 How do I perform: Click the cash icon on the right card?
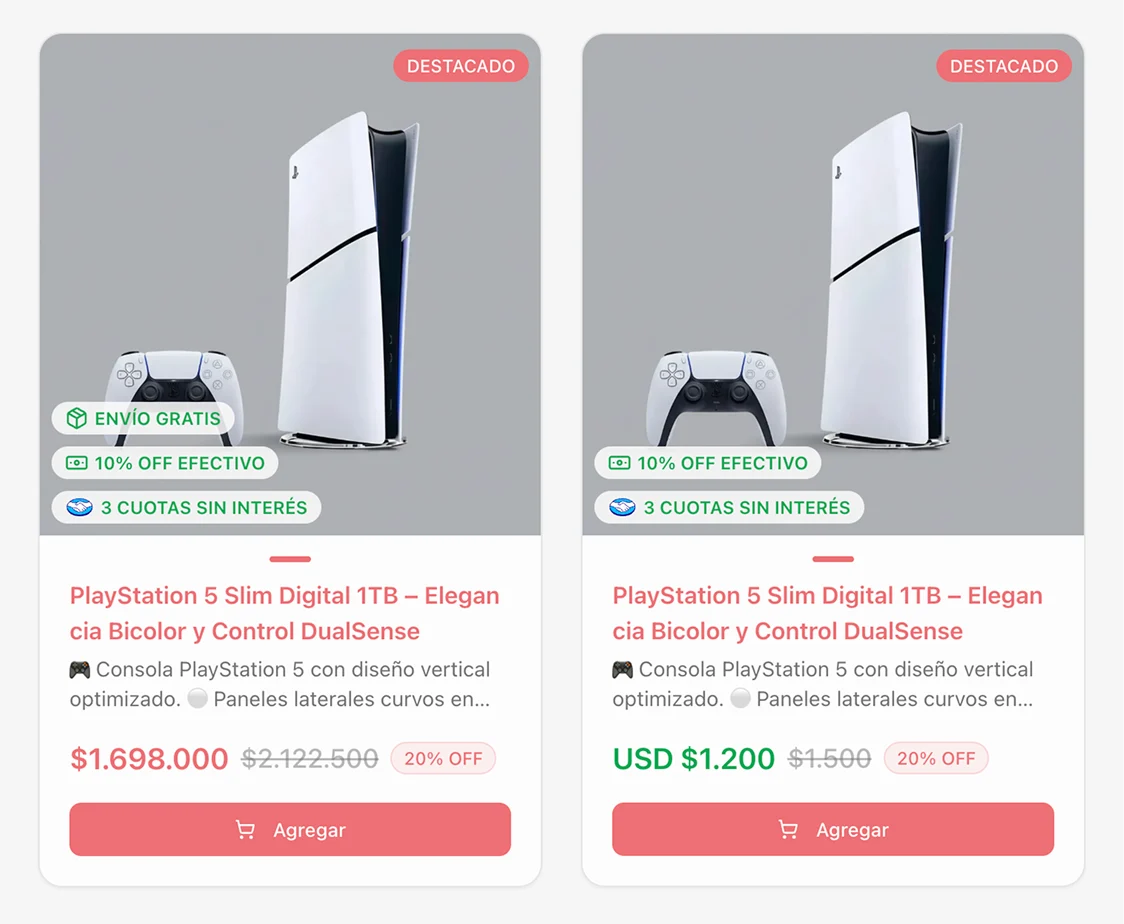(x=620, y=463)
